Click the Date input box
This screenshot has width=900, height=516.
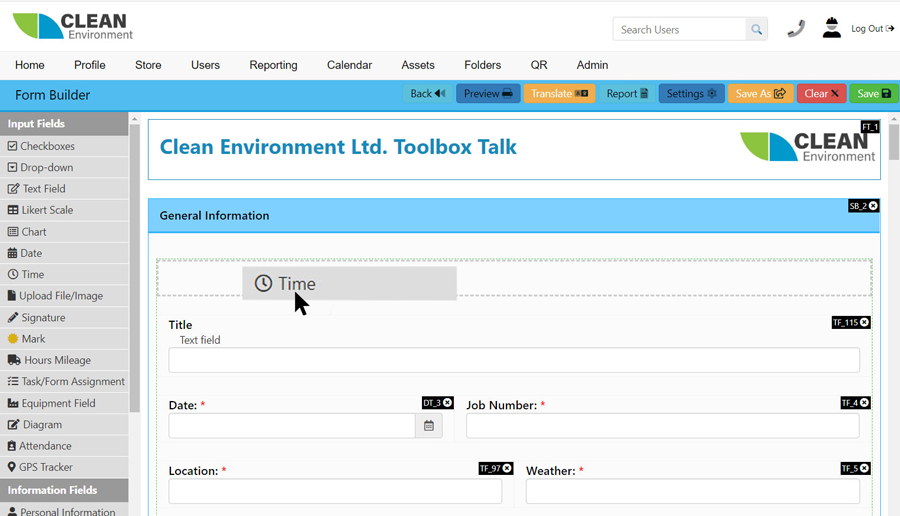292,426
